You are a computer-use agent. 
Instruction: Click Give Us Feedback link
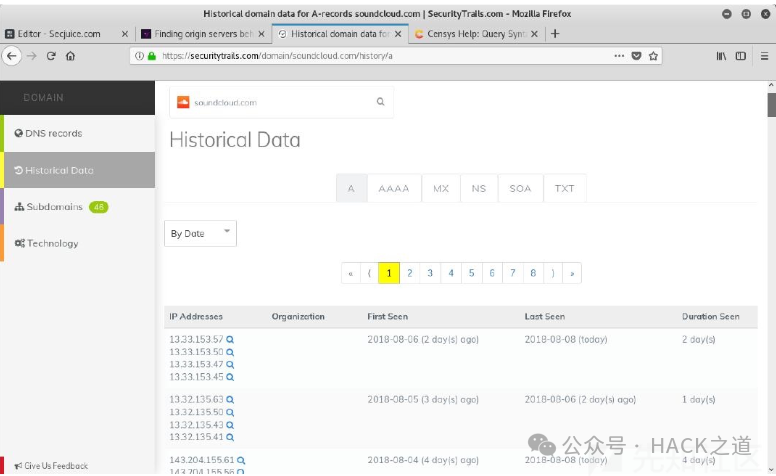coord(51,466)
